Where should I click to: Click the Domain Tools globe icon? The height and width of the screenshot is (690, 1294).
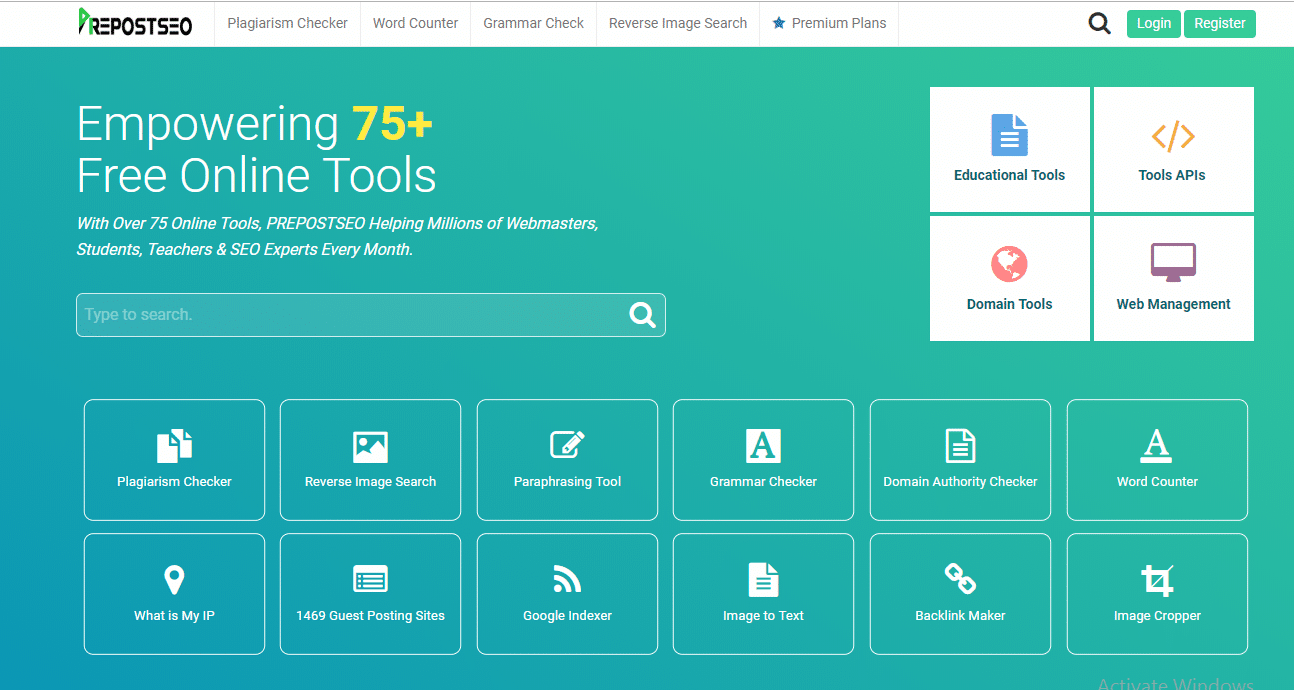(1009, 264)
